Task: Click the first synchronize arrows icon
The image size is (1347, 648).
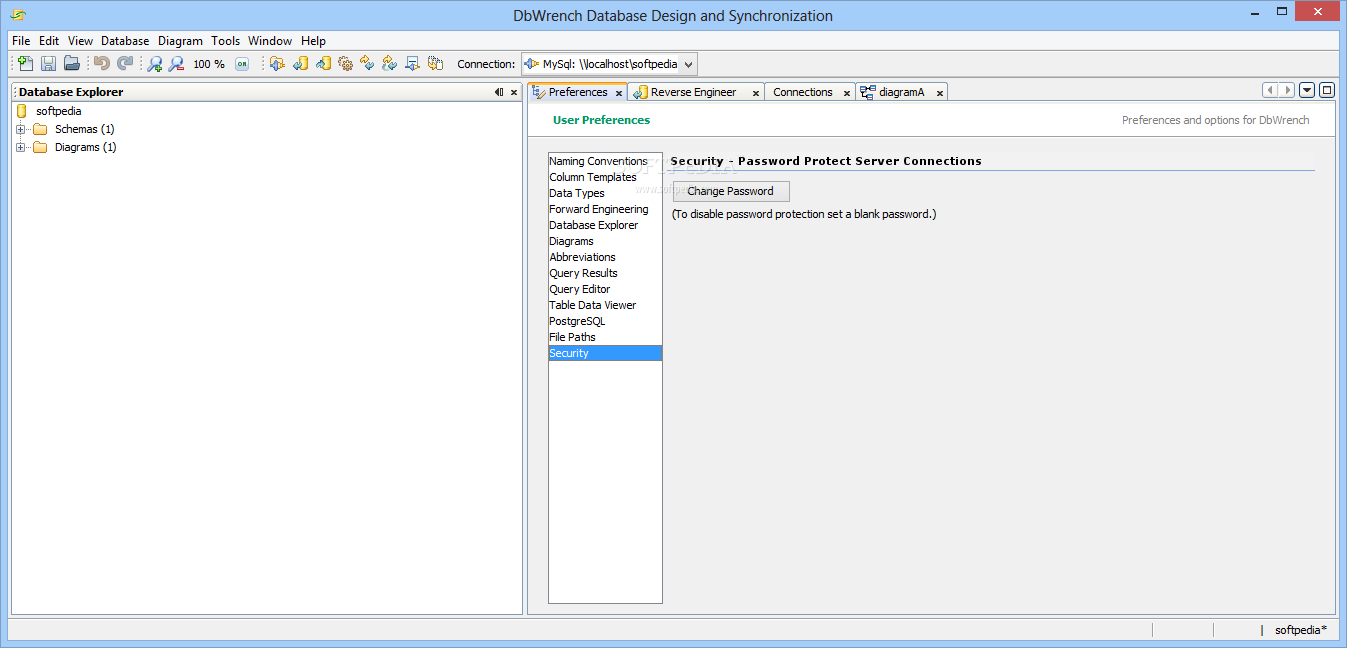Action: [367, 64]
